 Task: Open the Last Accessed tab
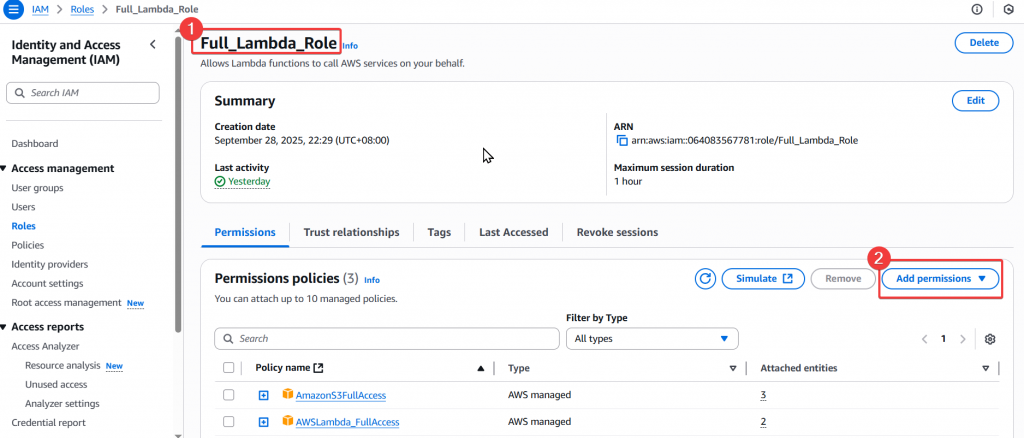click(513, 232)
